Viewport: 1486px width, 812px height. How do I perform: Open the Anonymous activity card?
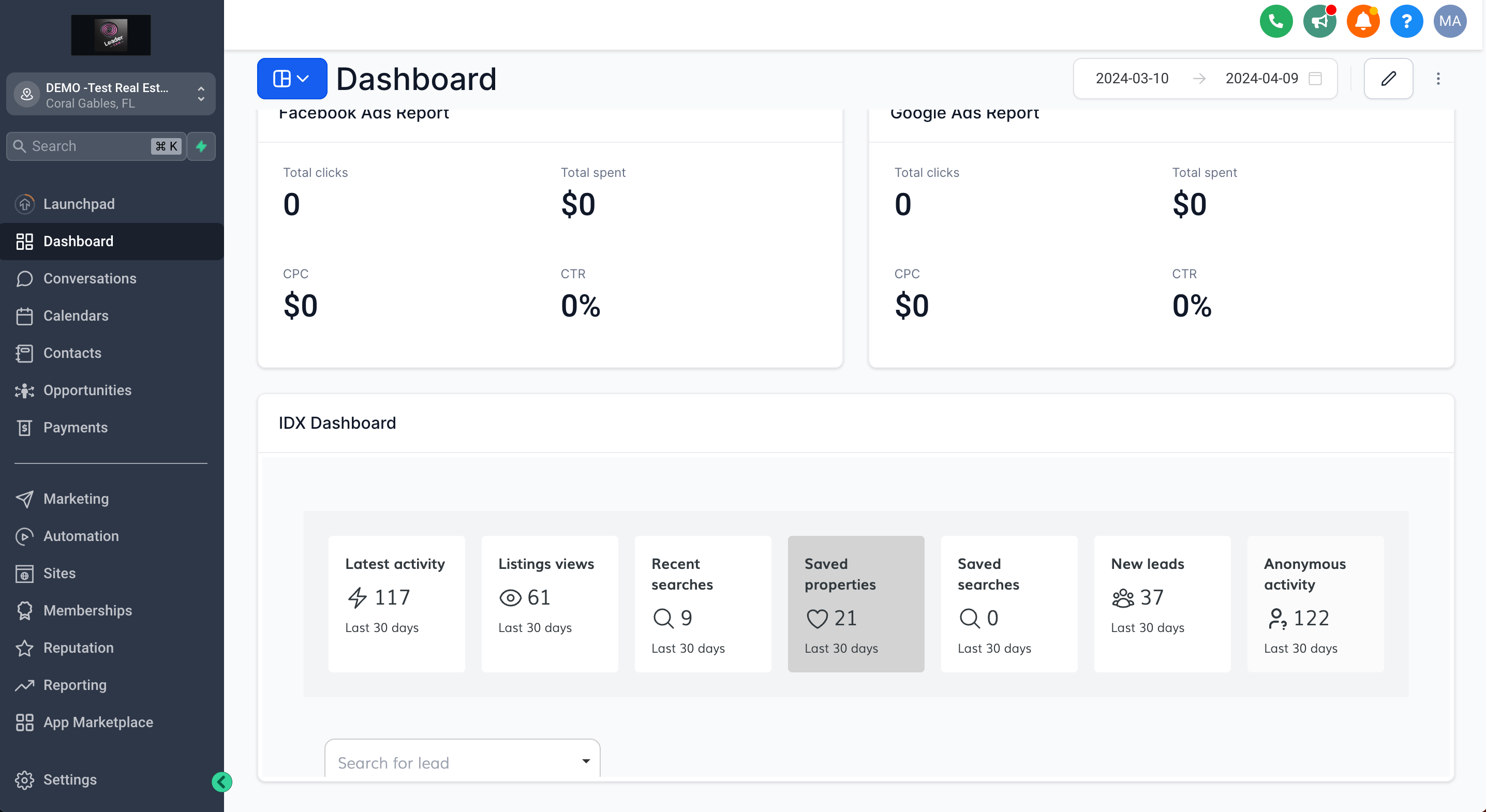pos(1315,604)
